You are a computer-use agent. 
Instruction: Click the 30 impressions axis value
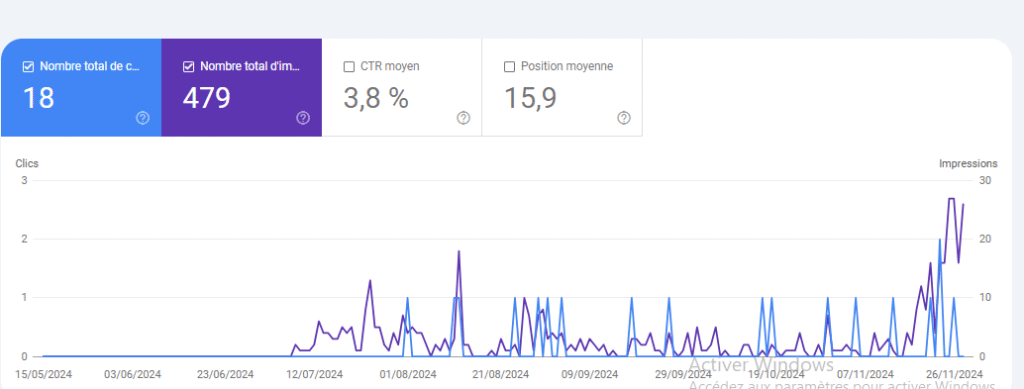(x=985, y=180)
